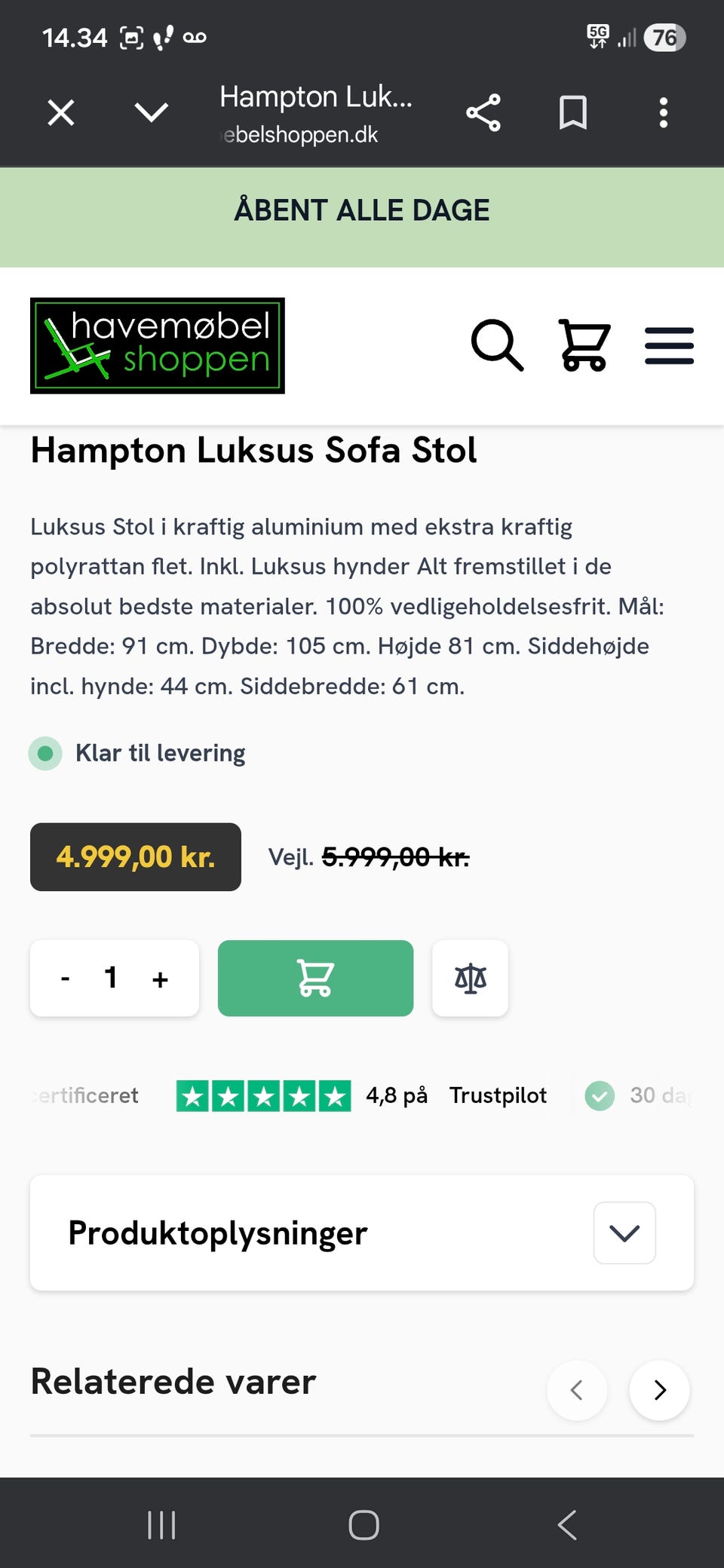
Task: Open the three-dot browser options menu
Action: click(x=664, y=113)
